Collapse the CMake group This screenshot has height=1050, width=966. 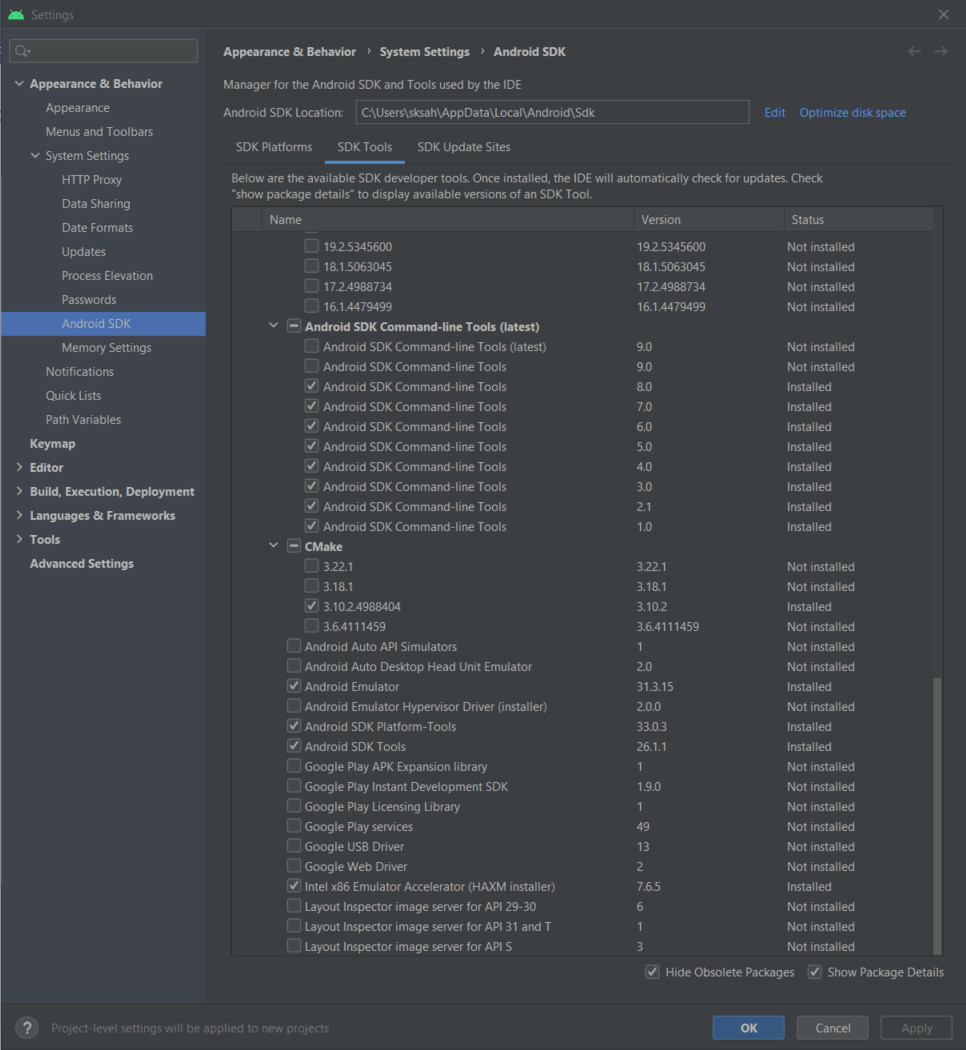tap(273, 546)
